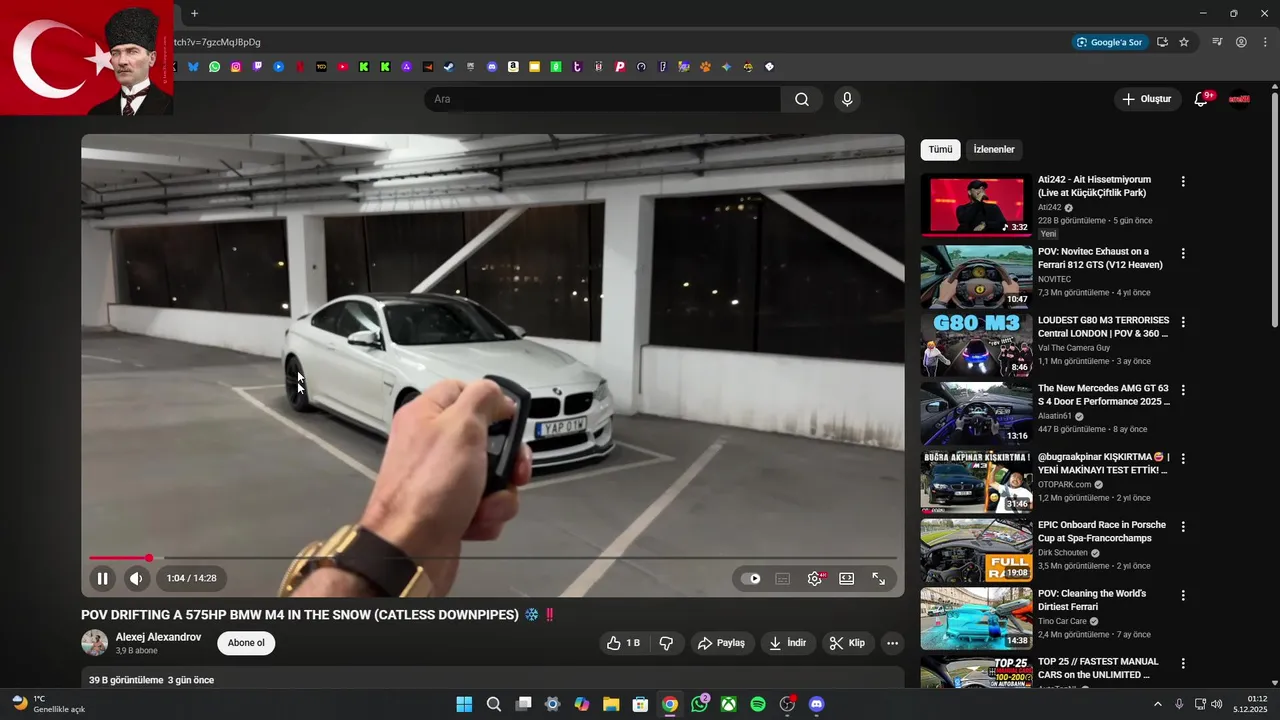This screenshot has height=720, width=1280.
Task: Click the 'Klip' clip button
Action: click(x=847, y=643)
